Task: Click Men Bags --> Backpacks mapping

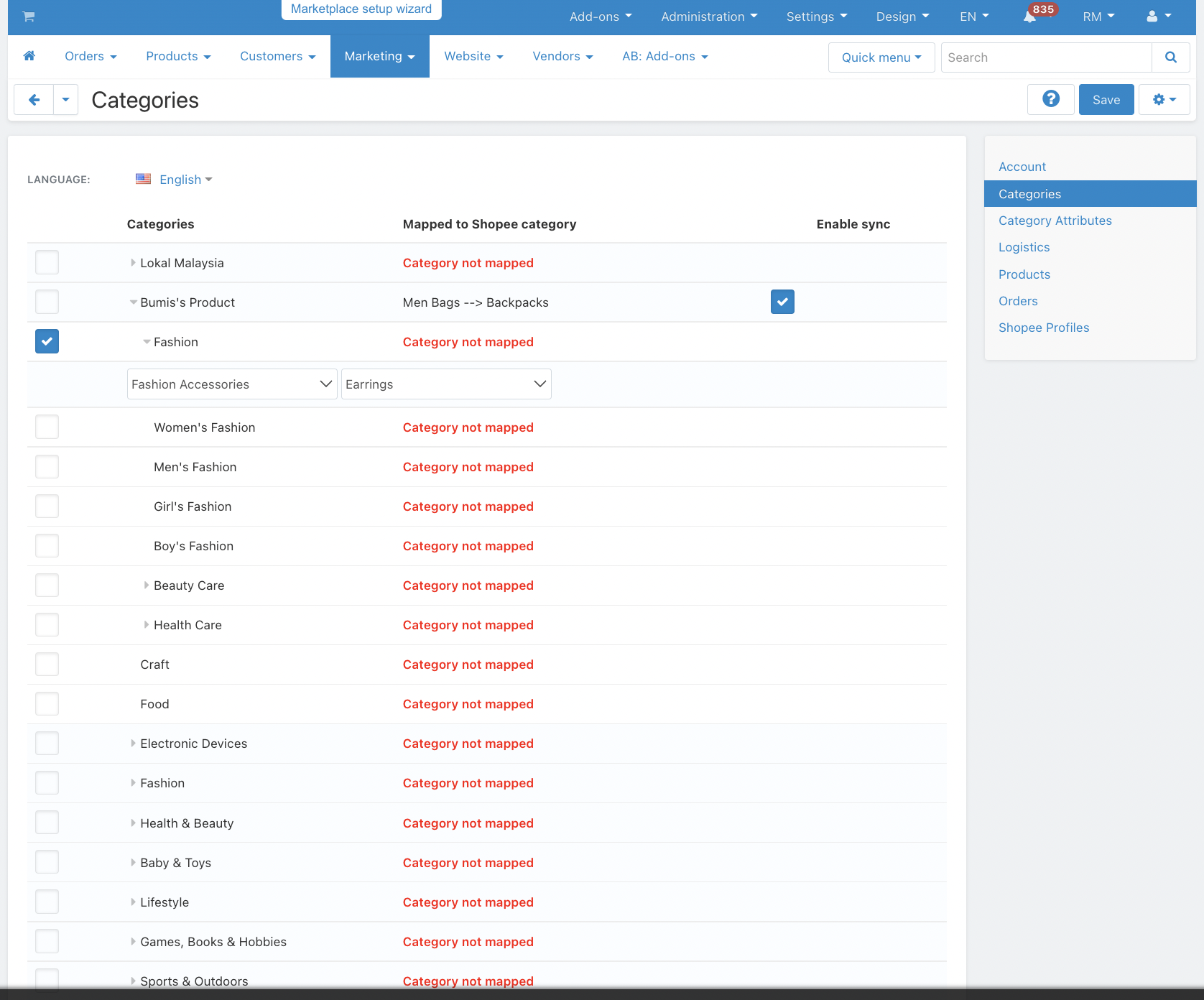Action: (x=476, y=302)
